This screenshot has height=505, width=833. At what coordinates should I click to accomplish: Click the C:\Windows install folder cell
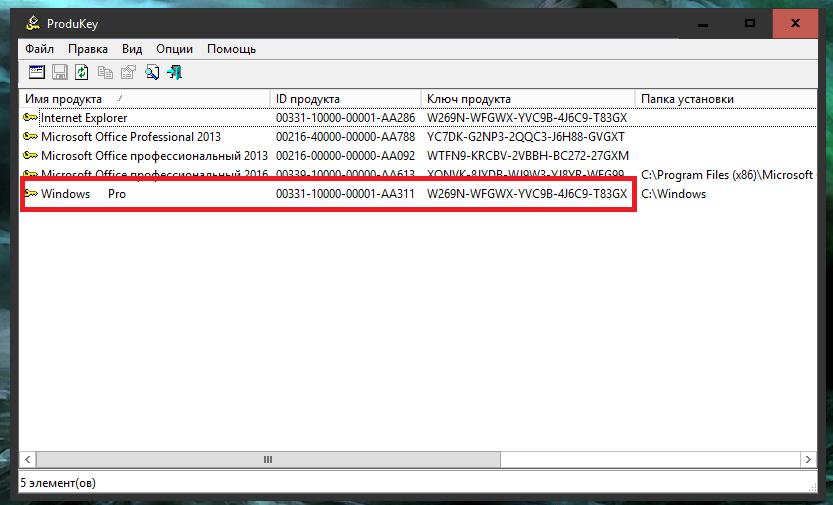coord(674,194)
